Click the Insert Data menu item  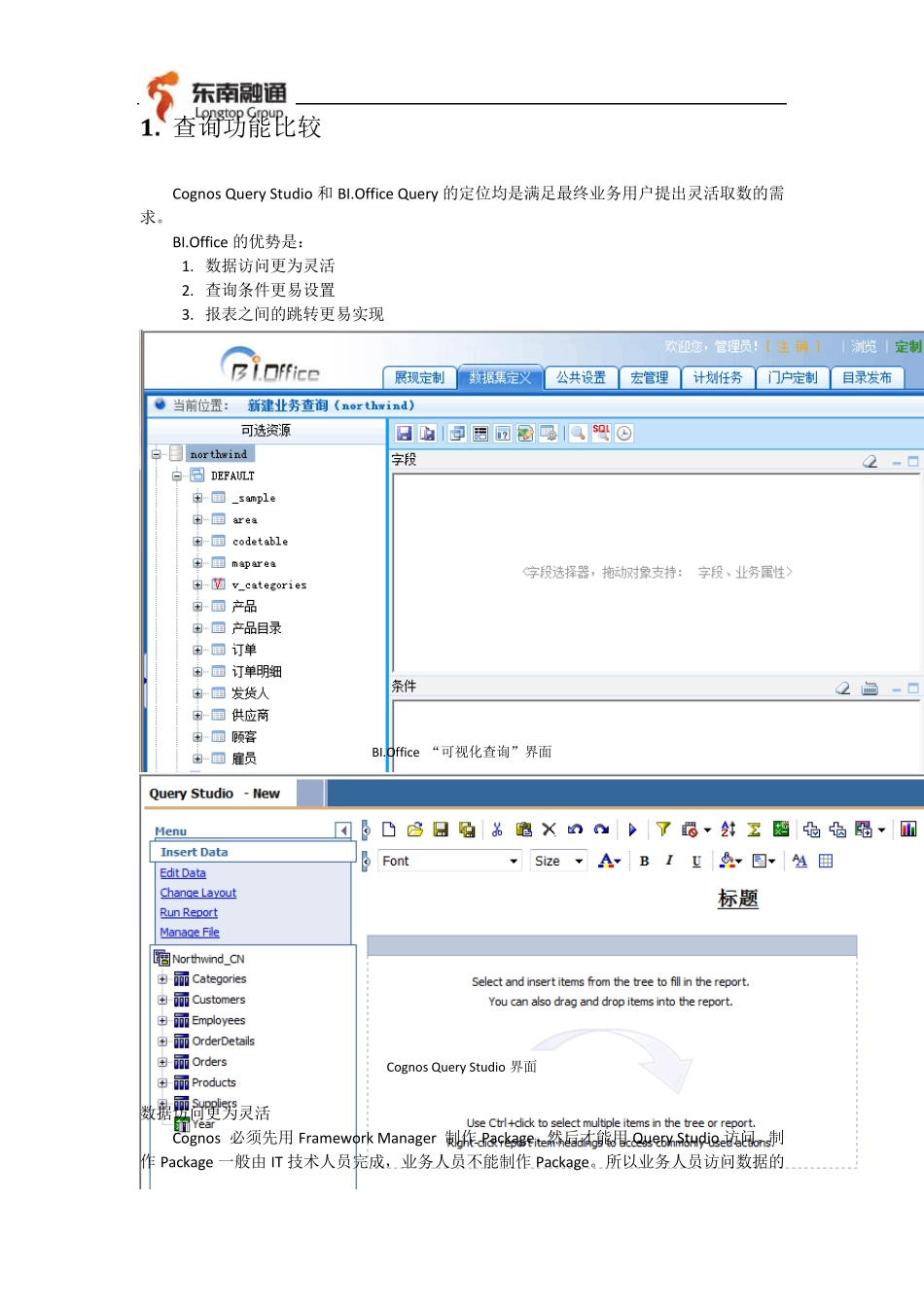point(253,852)
